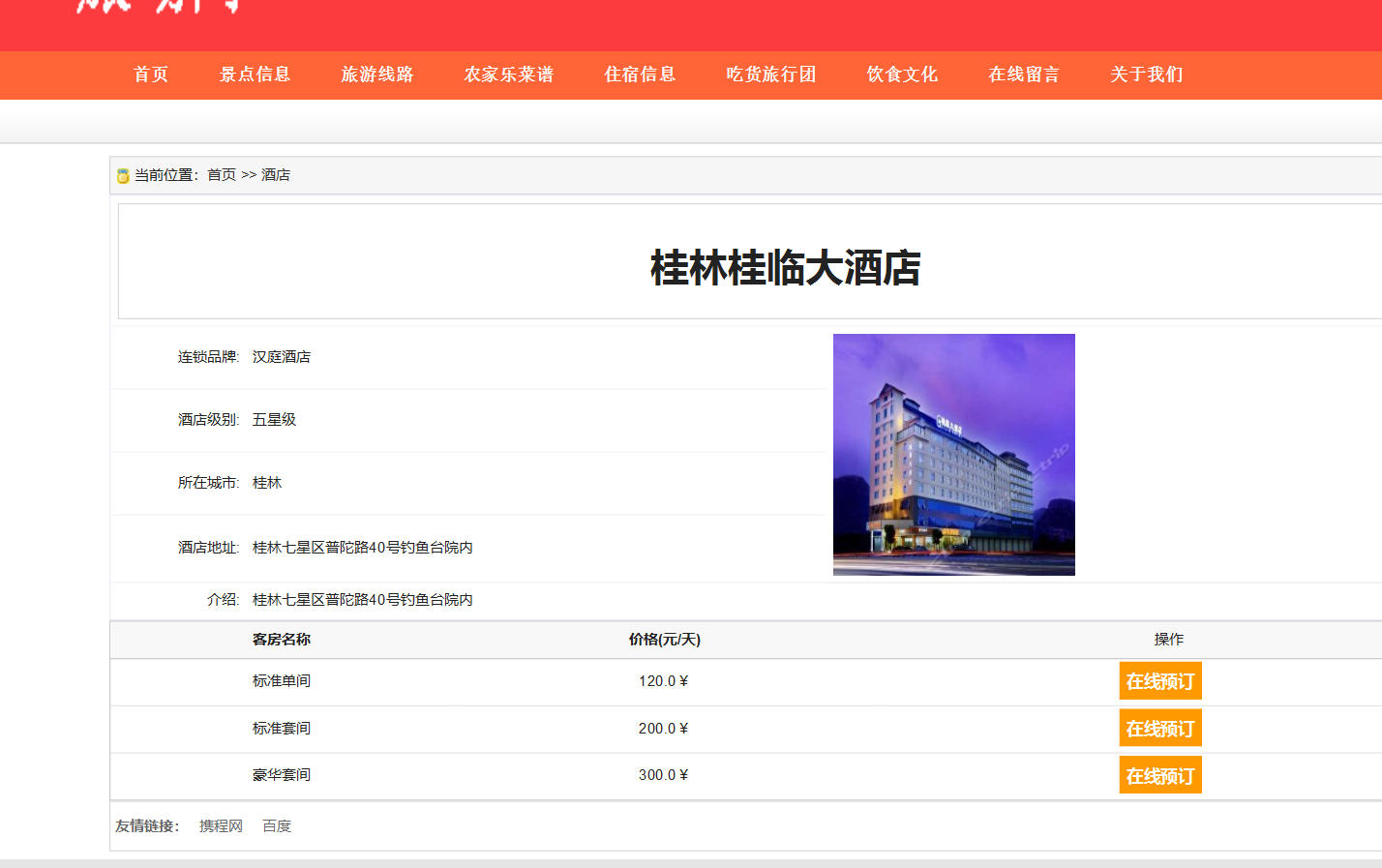
Task: Open the 携程网 friendly link
Action: click(221, 826)
